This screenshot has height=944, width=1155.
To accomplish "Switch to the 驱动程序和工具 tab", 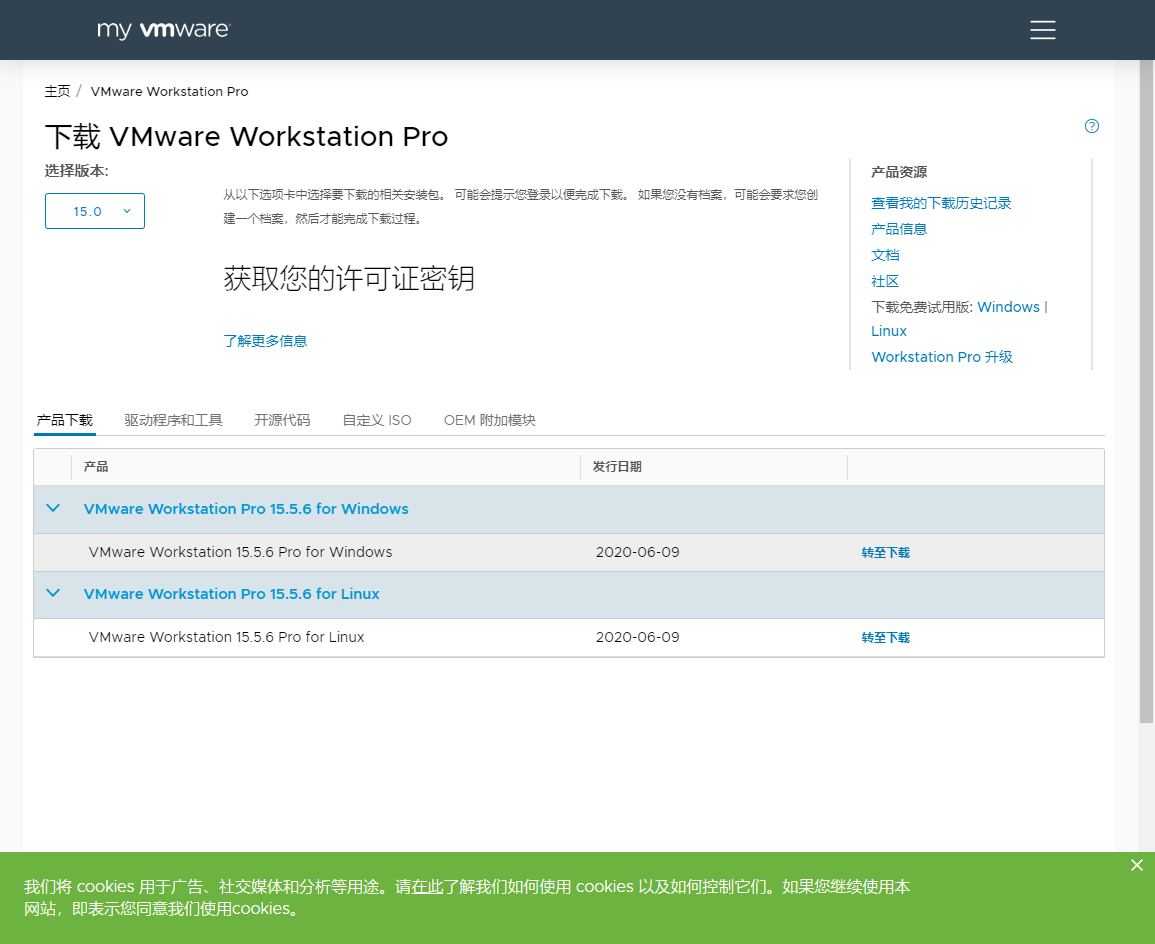I will pyautogui.click(x=173, y=420).
